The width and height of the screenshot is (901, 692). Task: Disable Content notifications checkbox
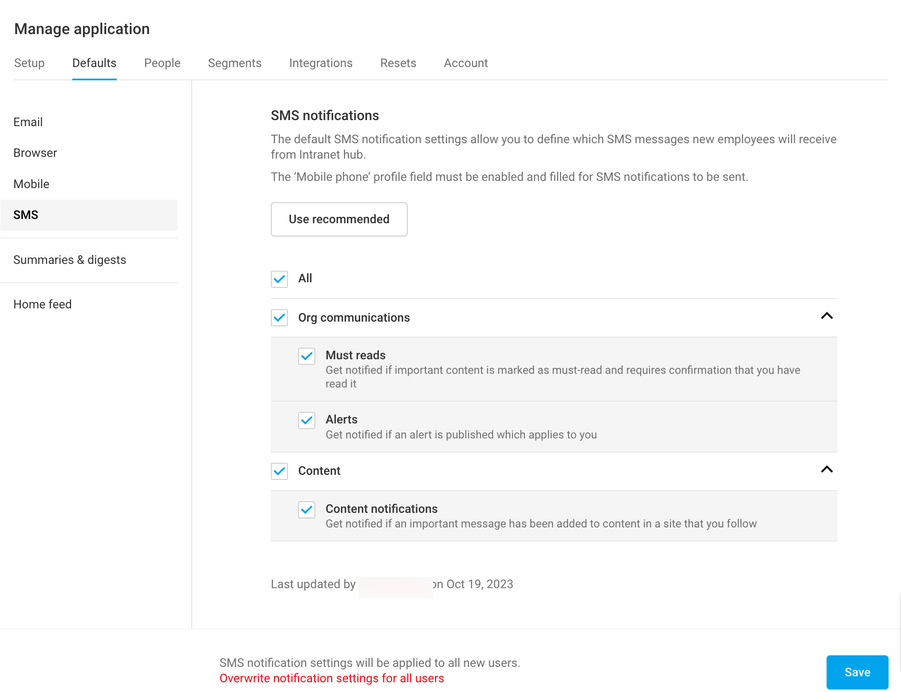(x=306, y=510)
